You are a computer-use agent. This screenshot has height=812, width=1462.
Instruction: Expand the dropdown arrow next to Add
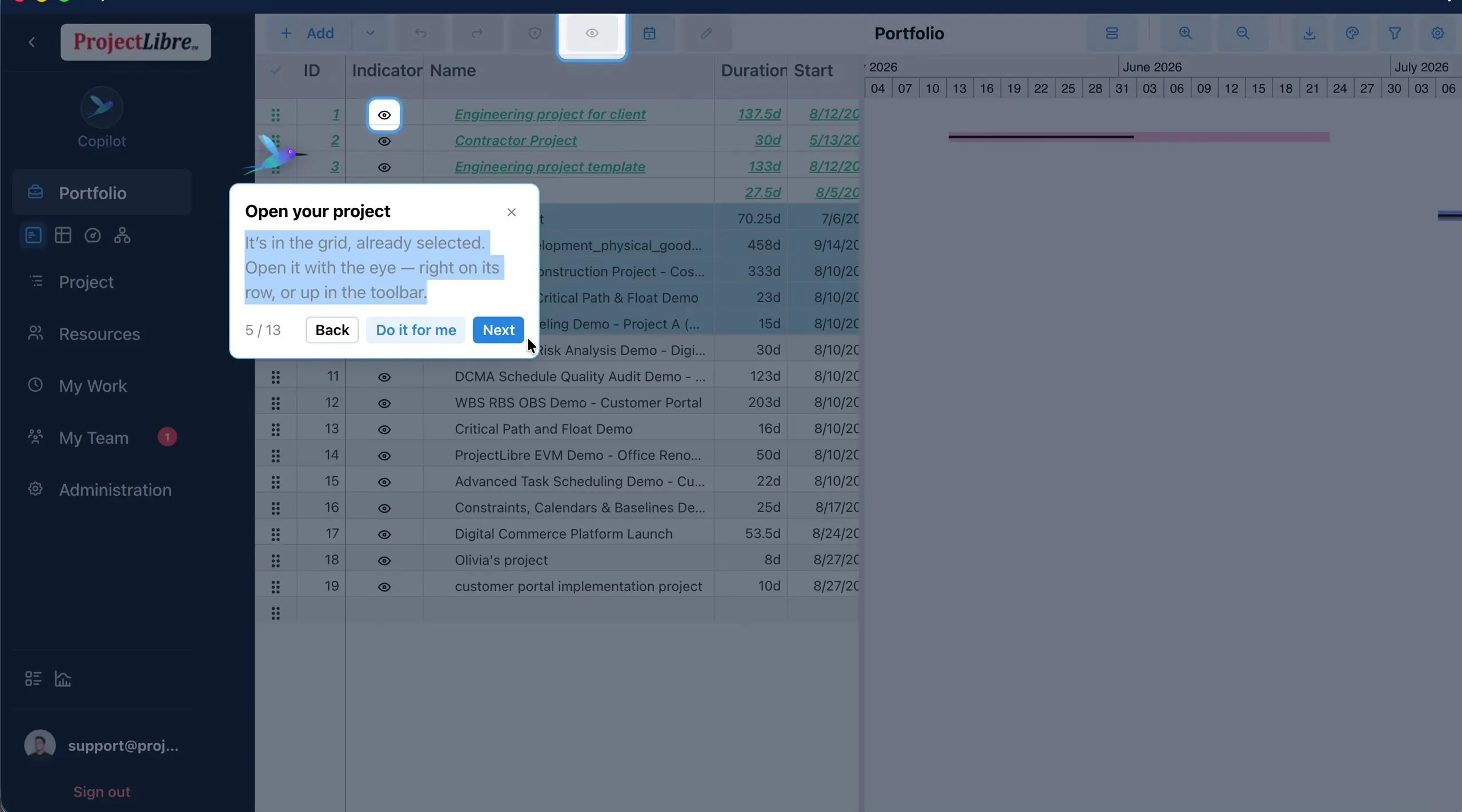pos(370,33)
